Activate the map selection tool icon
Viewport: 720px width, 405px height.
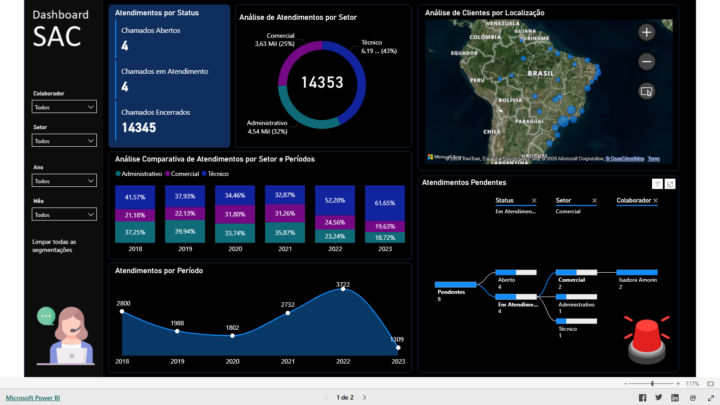646,91
